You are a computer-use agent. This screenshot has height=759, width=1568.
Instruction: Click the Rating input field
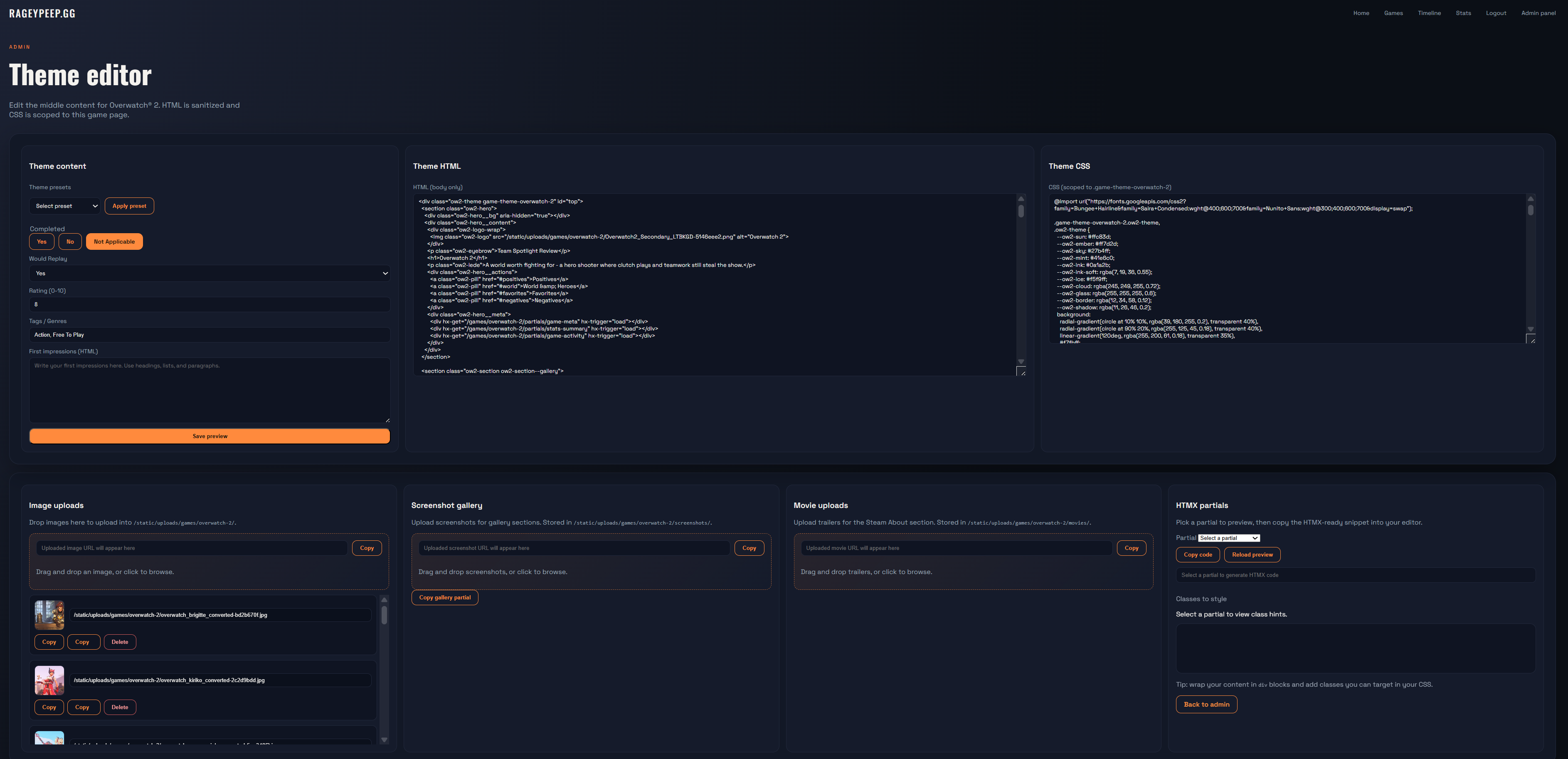click(210, 304)
